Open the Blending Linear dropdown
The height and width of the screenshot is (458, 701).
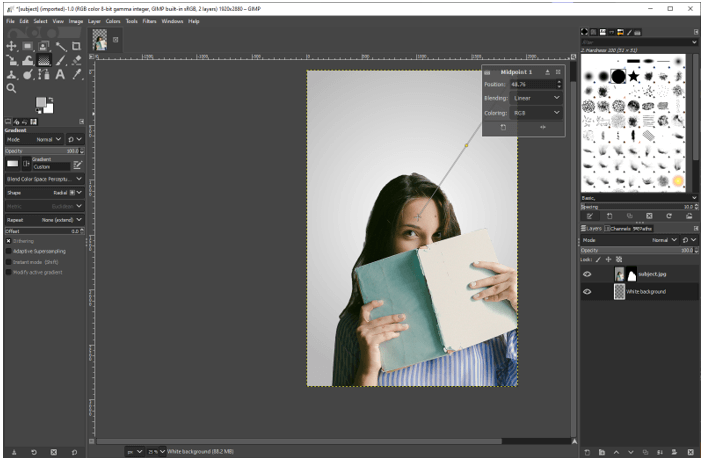pyautogui.click(x=536, y=98)
